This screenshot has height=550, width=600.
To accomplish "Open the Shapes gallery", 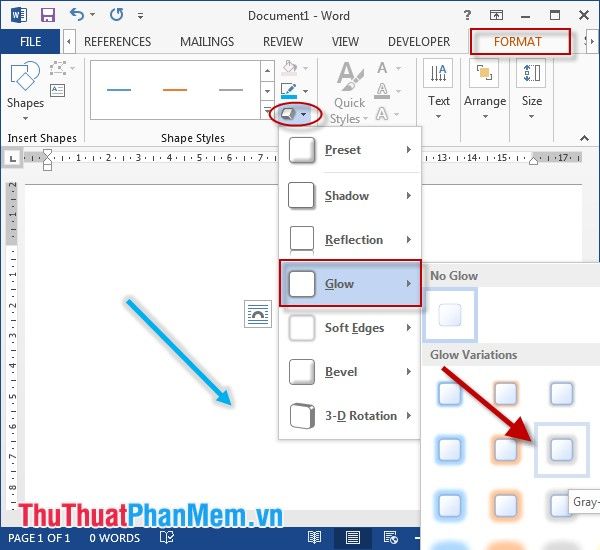I will click(x=25, y=86).
